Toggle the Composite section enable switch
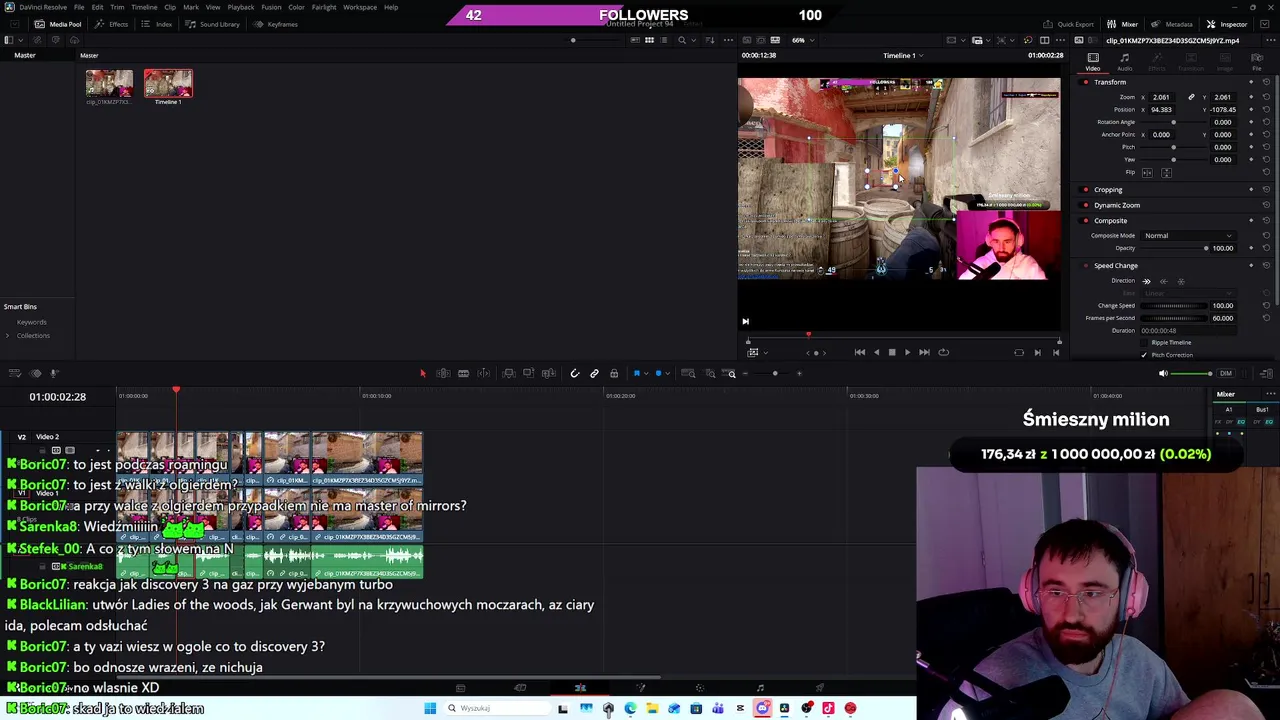The height and width of the screenshot is (720, 1280). pos(1085,220)
